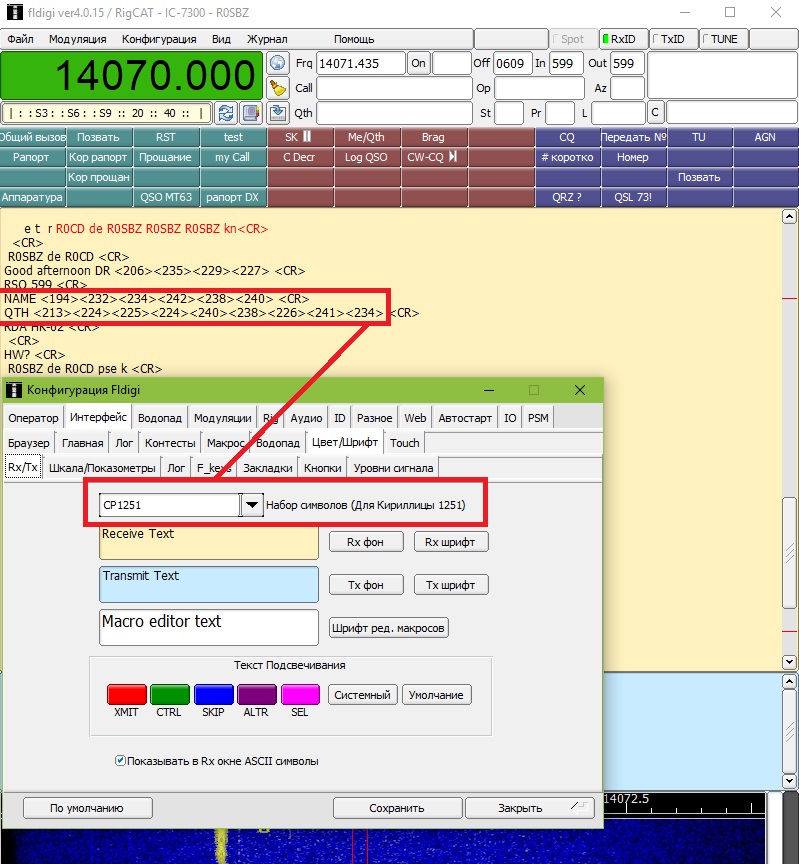Image resolution: width=799 pixels, height=864 pixels.
Task: Click the notepad icon next to the S-meter
Action: [250, 112]
